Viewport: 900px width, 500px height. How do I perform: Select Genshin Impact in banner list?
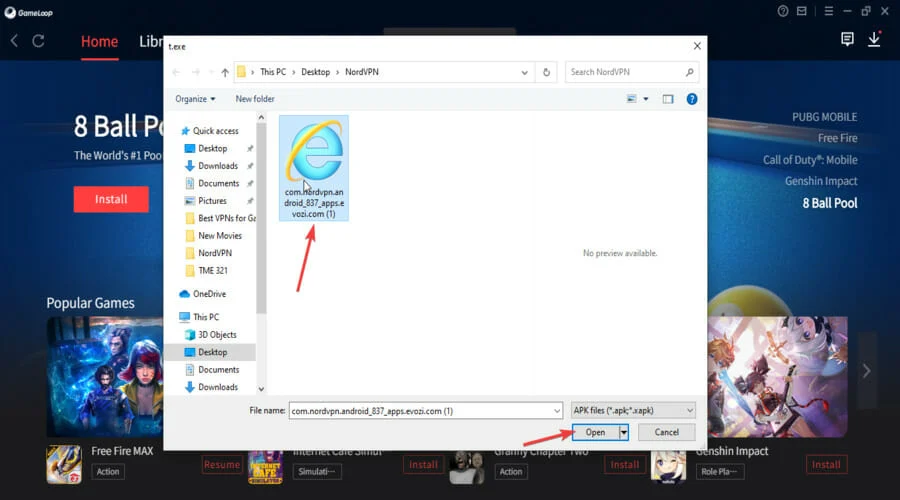[x=821, y=181]
